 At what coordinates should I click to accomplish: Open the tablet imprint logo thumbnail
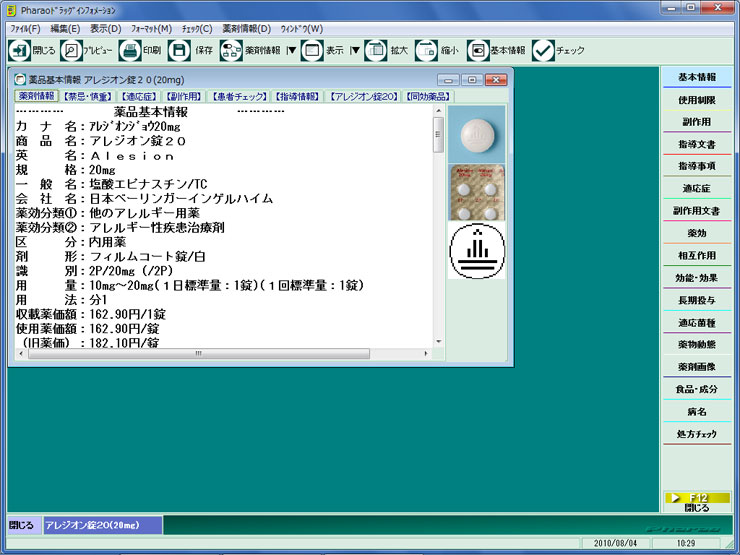point(476,251)
